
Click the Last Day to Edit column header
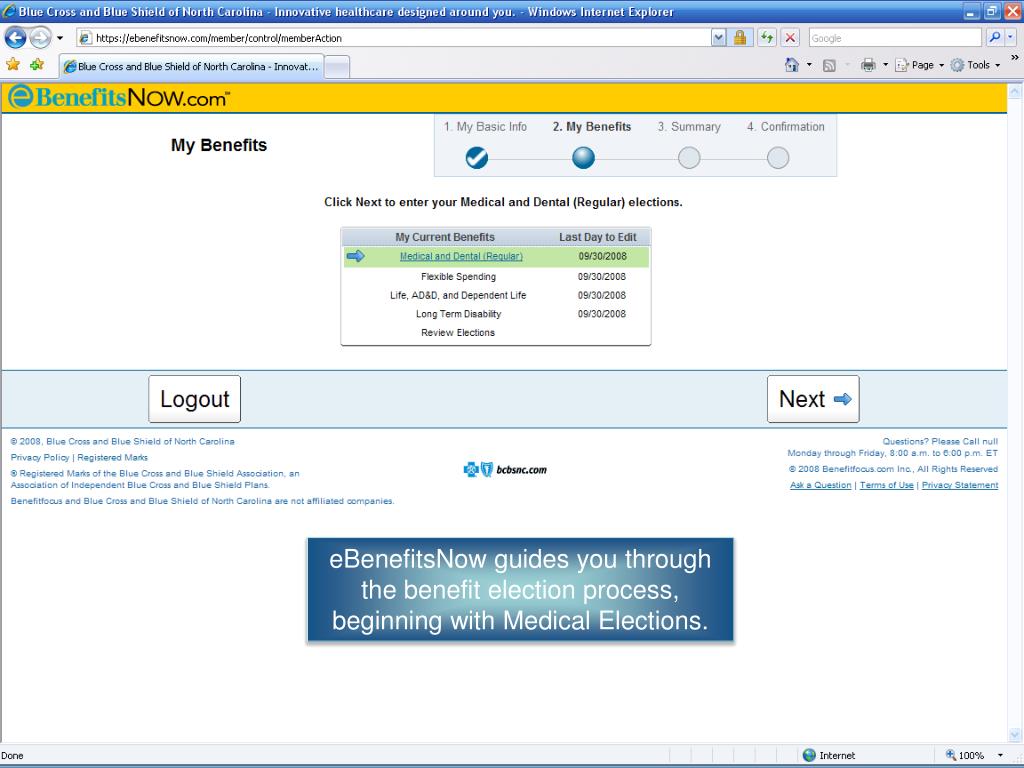pos(598,237)
